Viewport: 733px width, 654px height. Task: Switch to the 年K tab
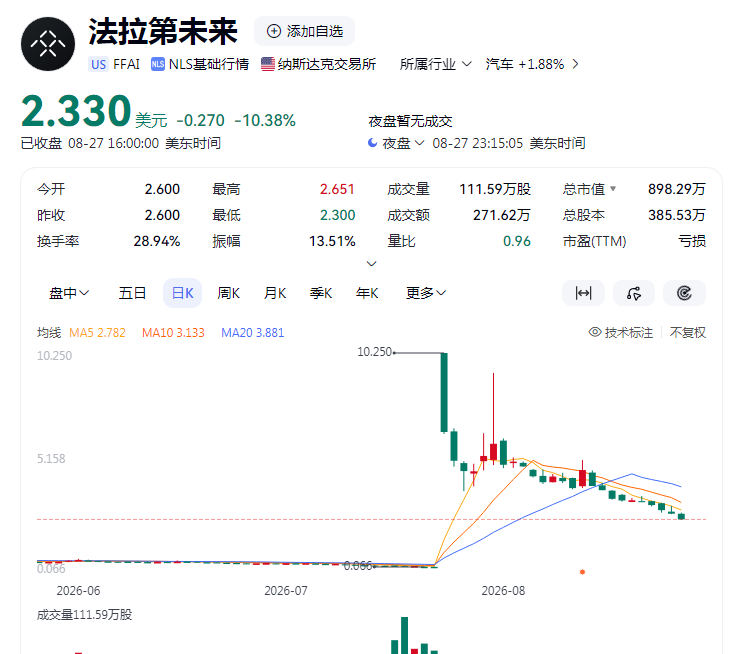click(x=367, y=293)
